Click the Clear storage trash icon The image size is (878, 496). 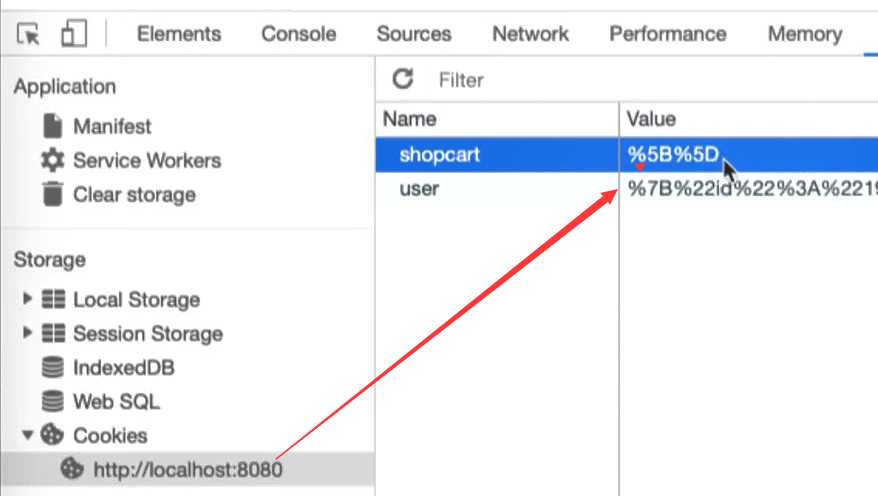pos(53,194)
